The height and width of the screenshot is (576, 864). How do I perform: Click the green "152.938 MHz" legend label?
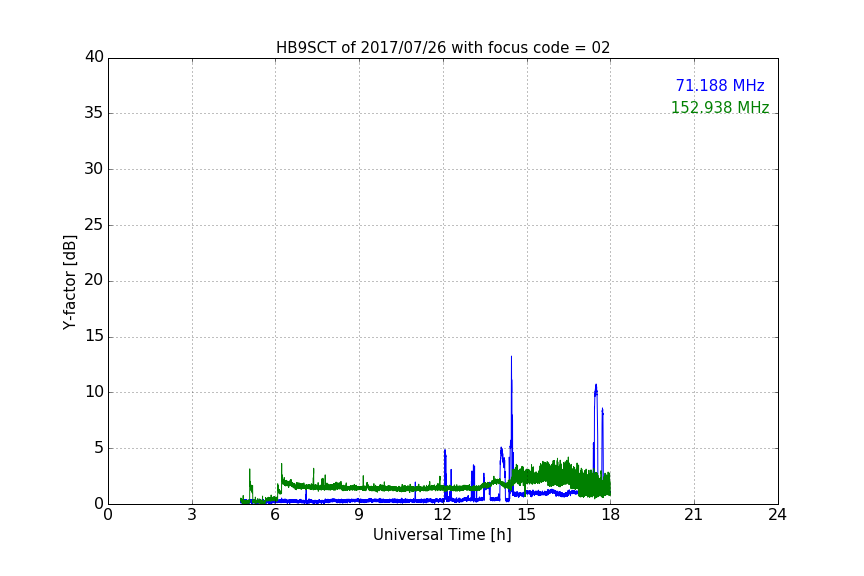click(720, 107)
